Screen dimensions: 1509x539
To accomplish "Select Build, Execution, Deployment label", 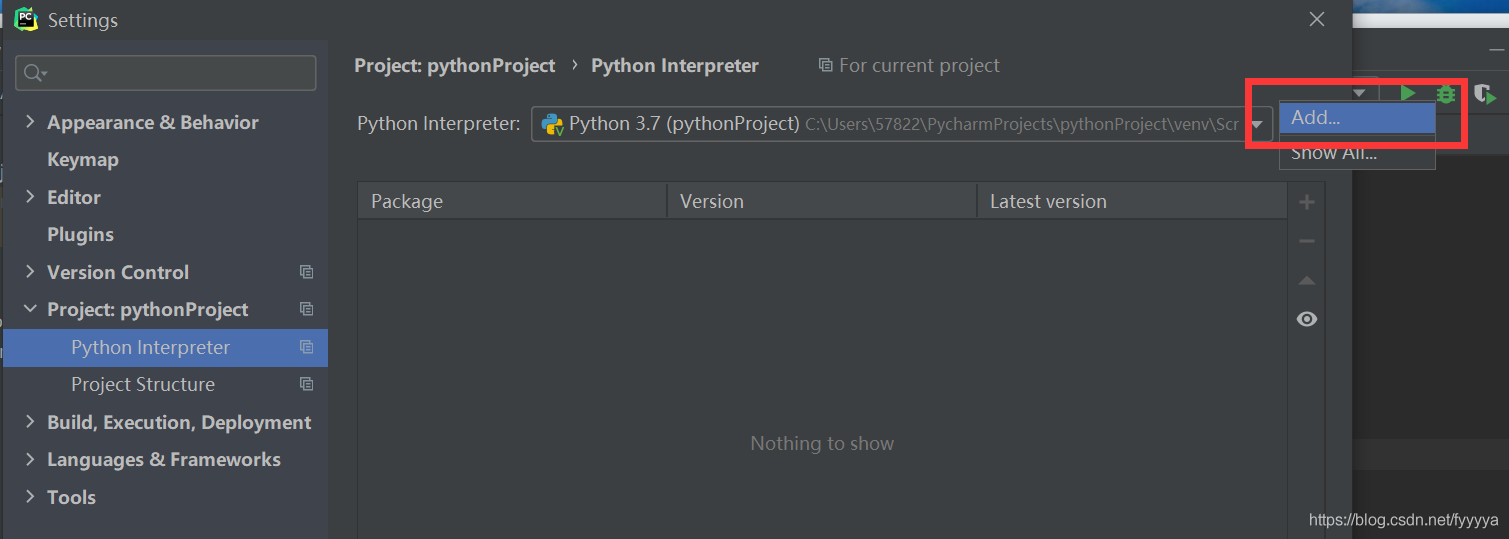I will pyautogui.click(x=179, y=422).
